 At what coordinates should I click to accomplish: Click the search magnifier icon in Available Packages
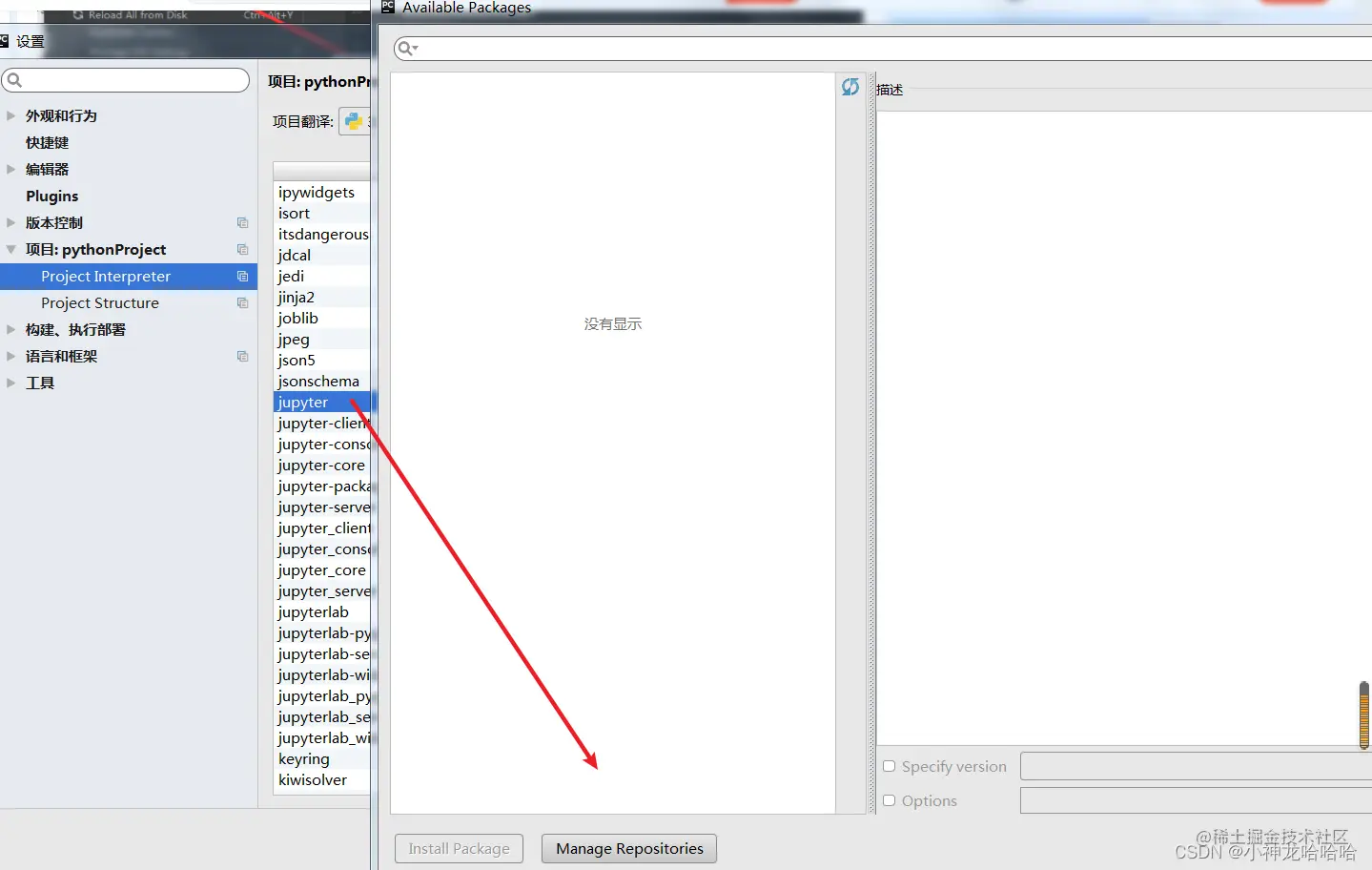(407, 49)
